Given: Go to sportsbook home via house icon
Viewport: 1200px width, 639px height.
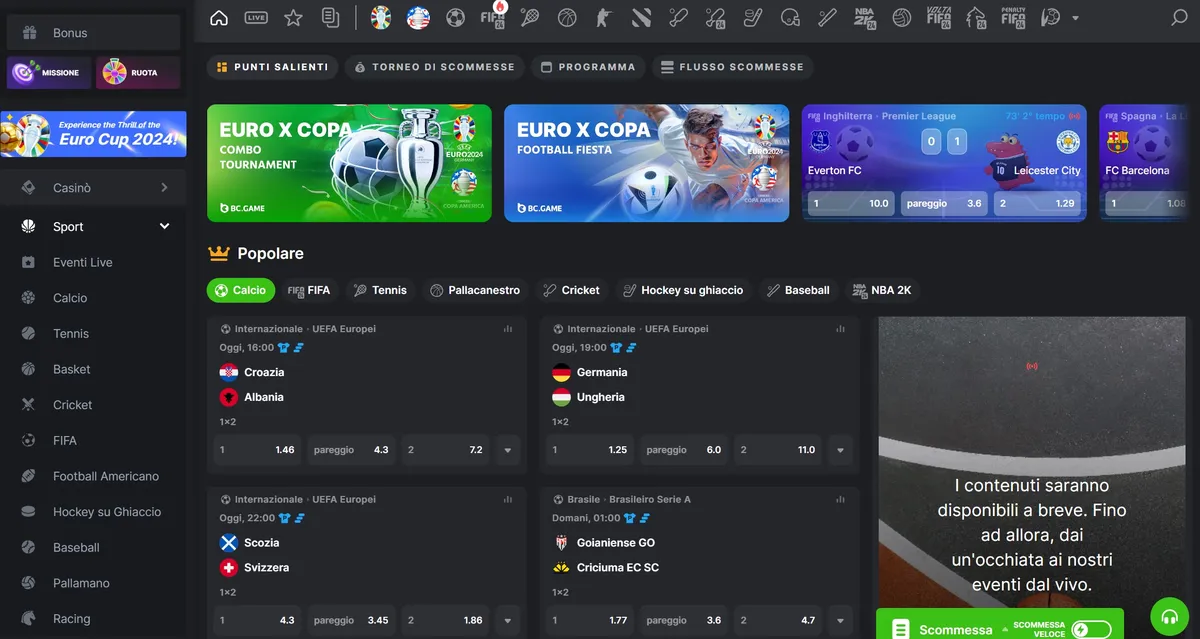Looking at the screenshot, I should coord(219,17).
